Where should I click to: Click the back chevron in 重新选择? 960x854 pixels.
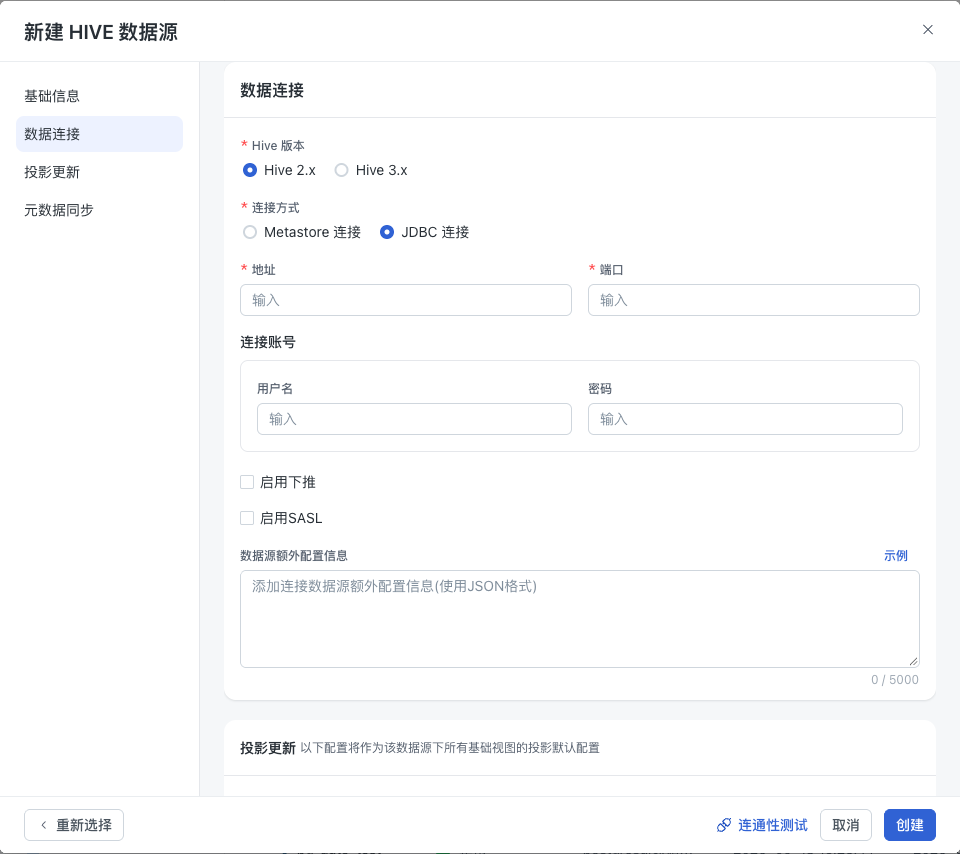pos(43,825)
